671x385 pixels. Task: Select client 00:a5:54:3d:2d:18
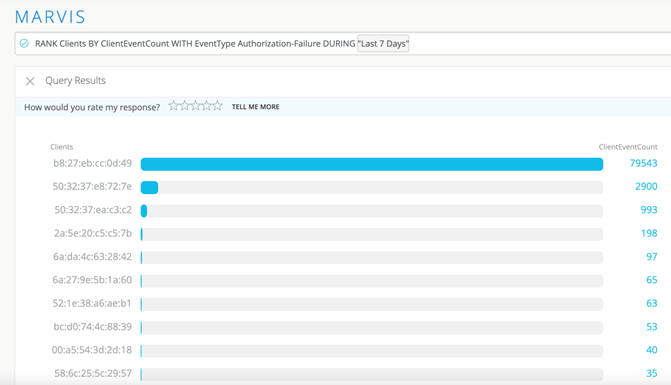[92, 350]
